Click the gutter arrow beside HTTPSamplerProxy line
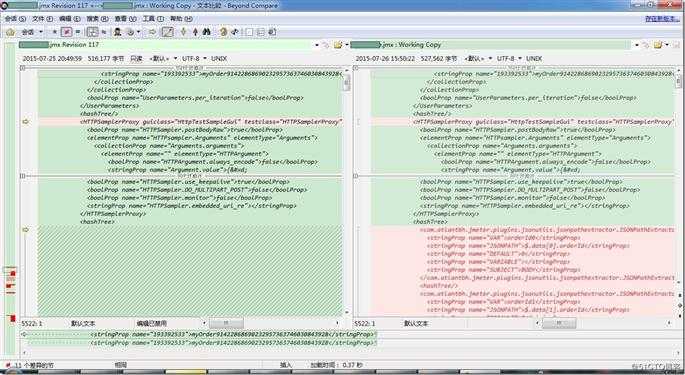 pyautogui.click(x=25, y=122)
